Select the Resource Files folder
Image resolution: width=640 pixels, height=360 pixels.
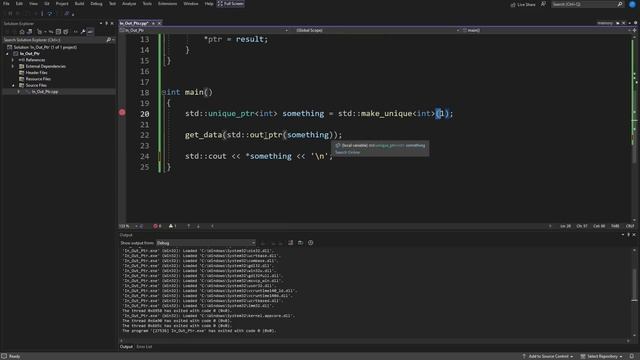click(38, 79)
